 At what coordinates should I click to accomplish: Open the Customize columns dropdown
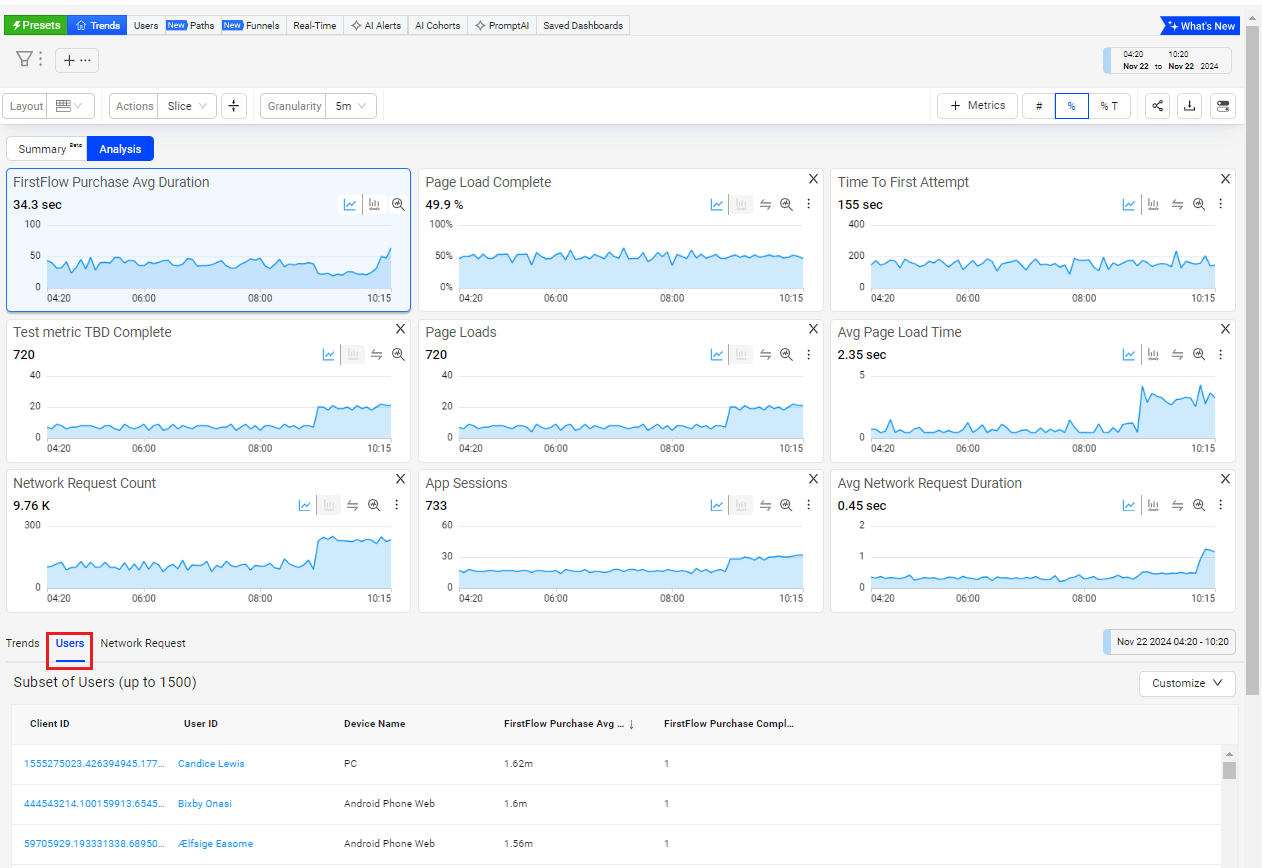click(x=1187, y=683)
